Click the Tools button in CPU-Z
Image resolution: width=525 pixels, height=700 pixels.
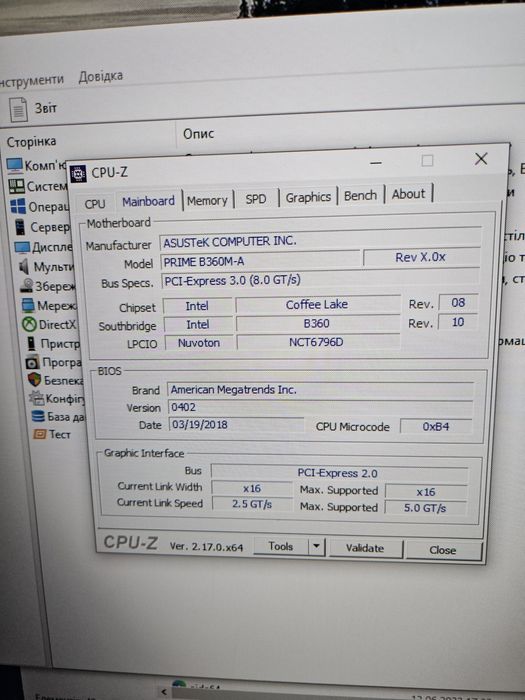point(281,546)
